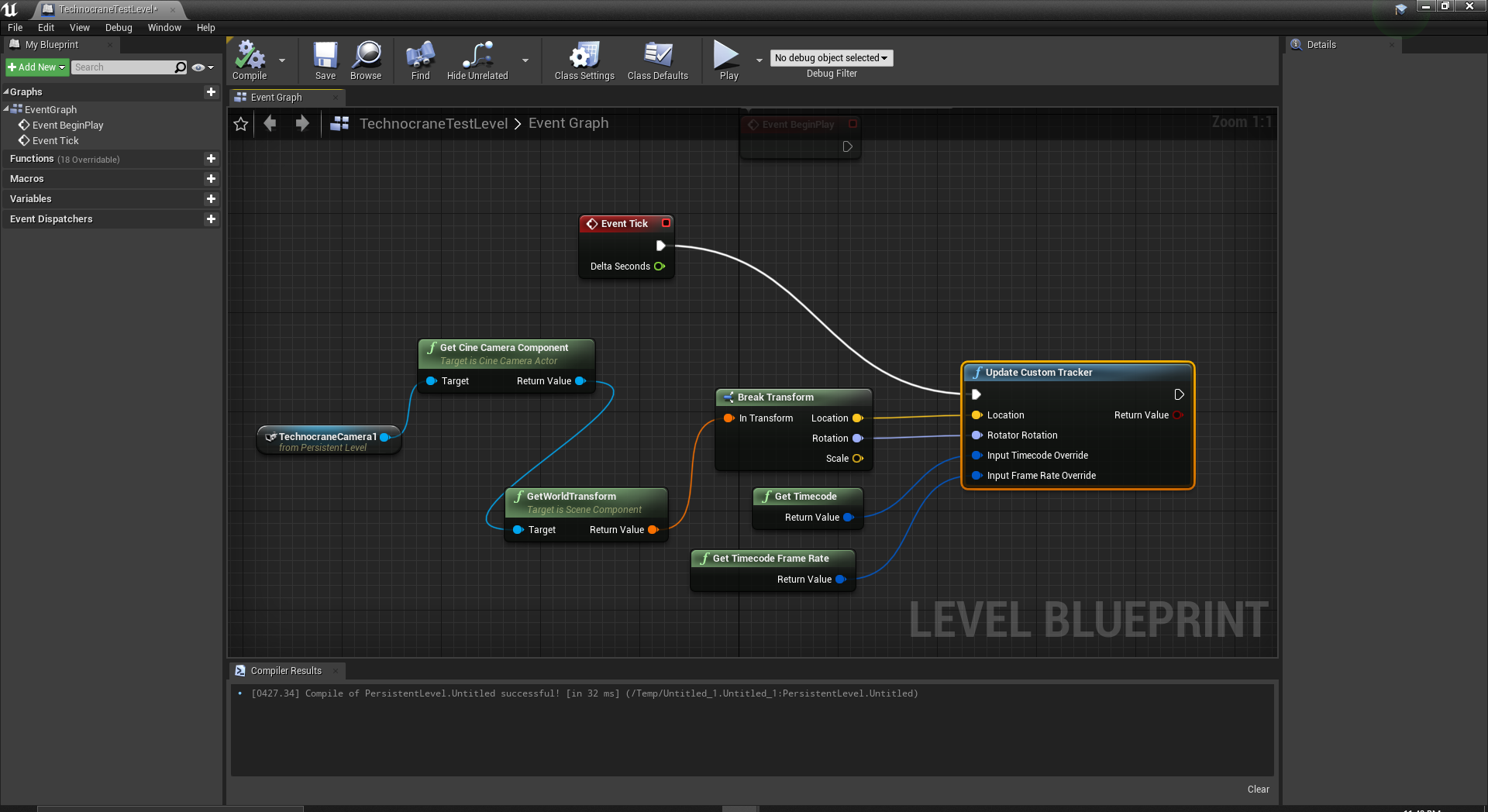Screen dimensions: 1488x812
Task: Open Compile options dropdown arrow
Action: click(x=282, y=60)
